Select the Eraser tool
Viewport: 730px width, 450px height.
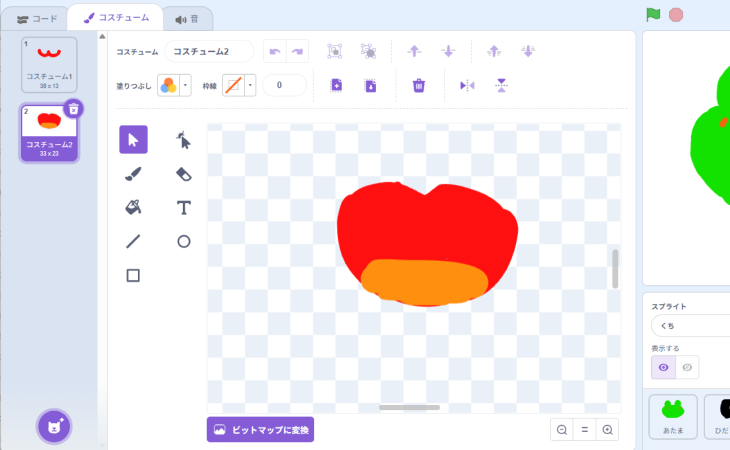tap(184, 174)
